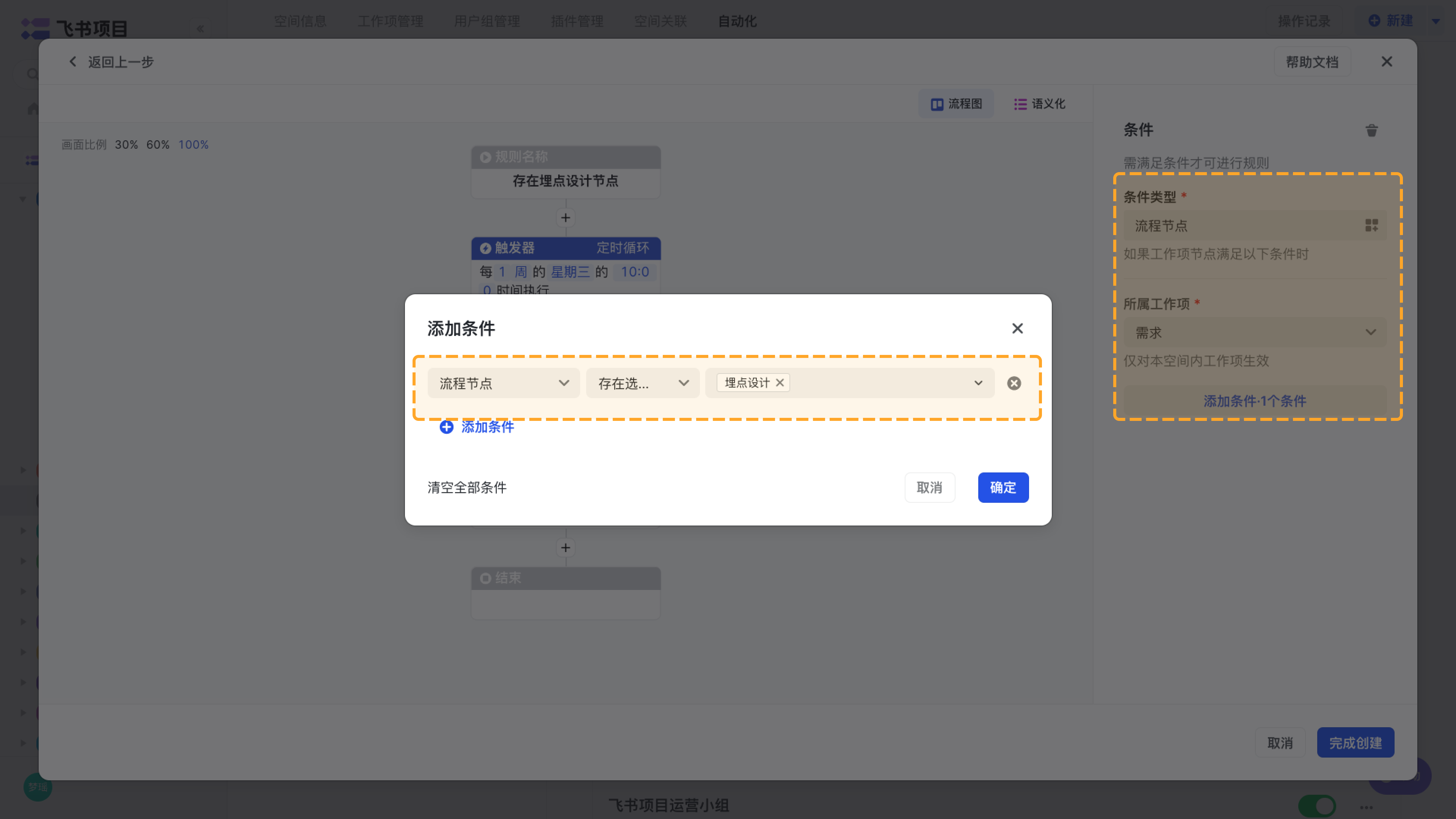Click the 周 unit in the trigger schedule
The width and height of the screenshot is (1456, 819).
coord(521,272)
